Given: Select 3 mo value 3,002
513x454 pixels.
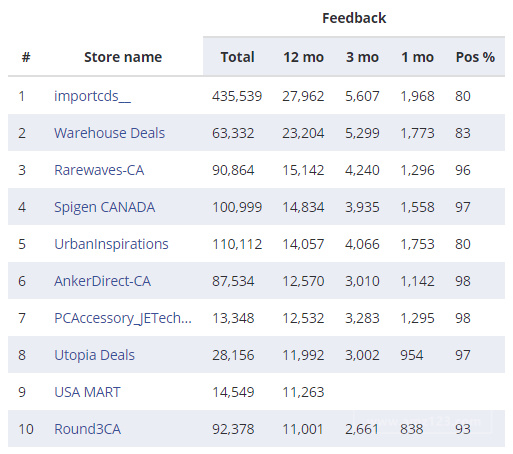Looking at the screenshot, I should [x=362, y=355].
